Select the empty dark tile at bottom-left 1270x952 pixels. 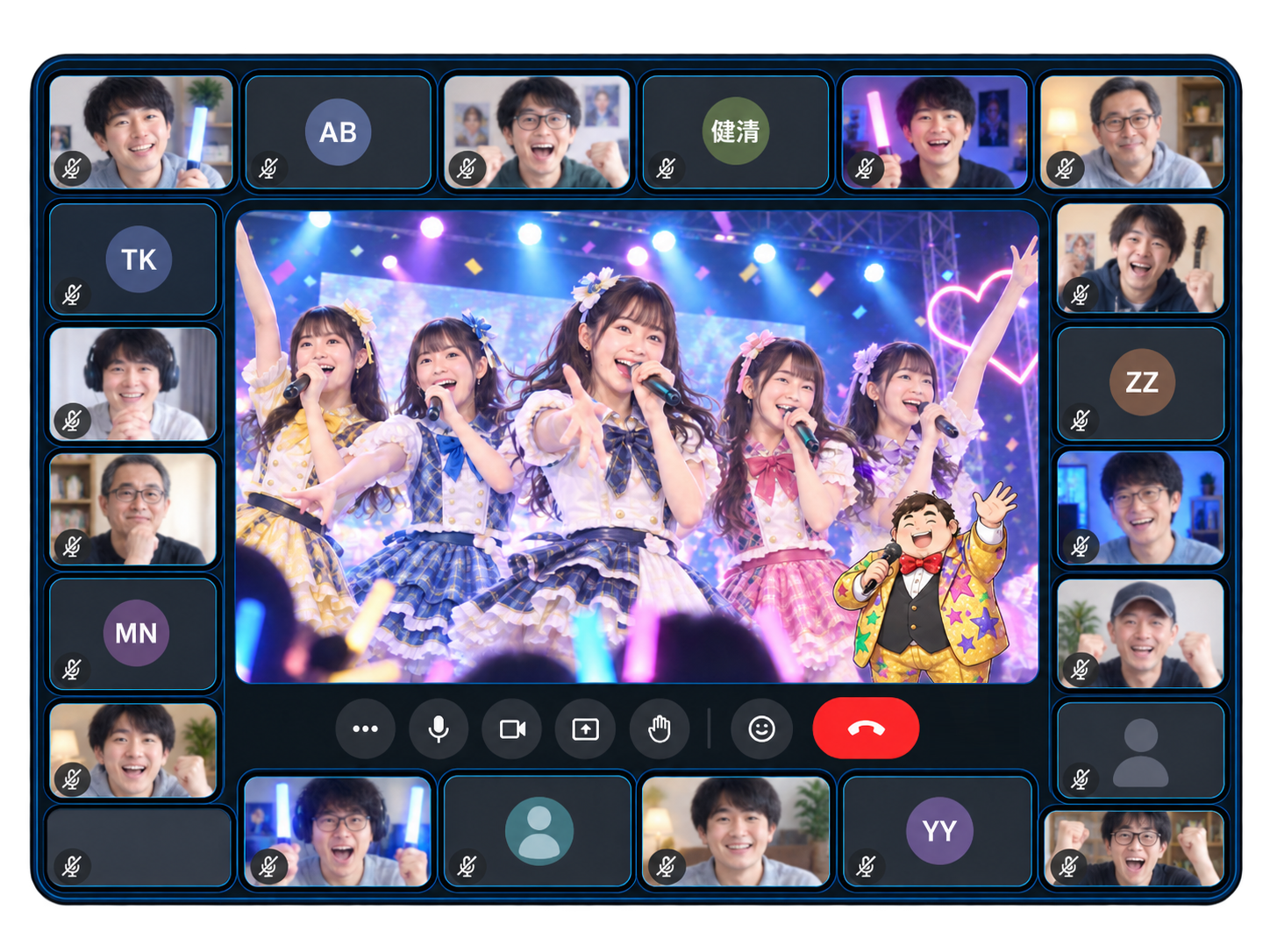point(139,847)
